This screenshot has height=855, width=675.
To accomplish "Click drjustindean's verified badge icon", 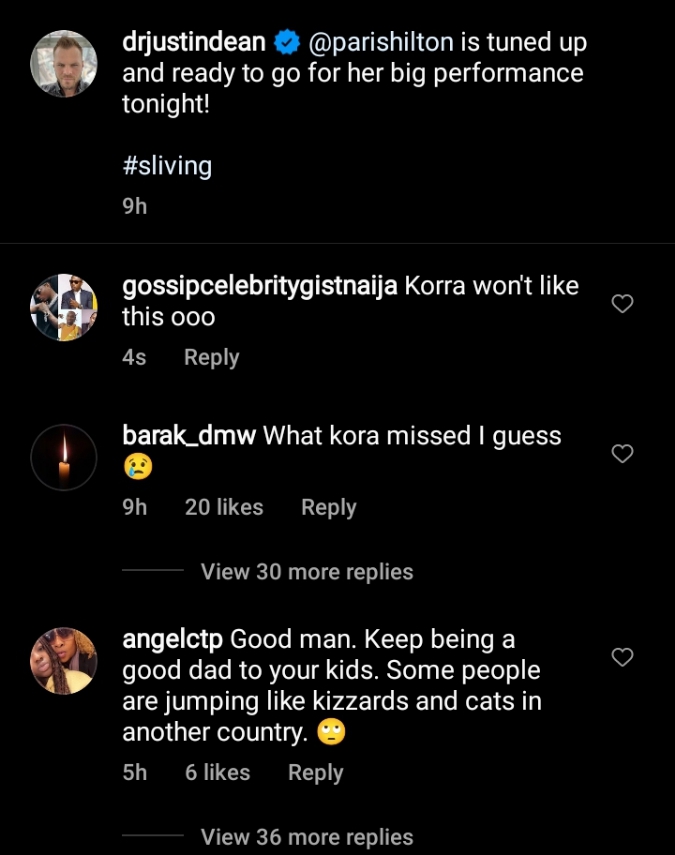I will pos(284,43).
